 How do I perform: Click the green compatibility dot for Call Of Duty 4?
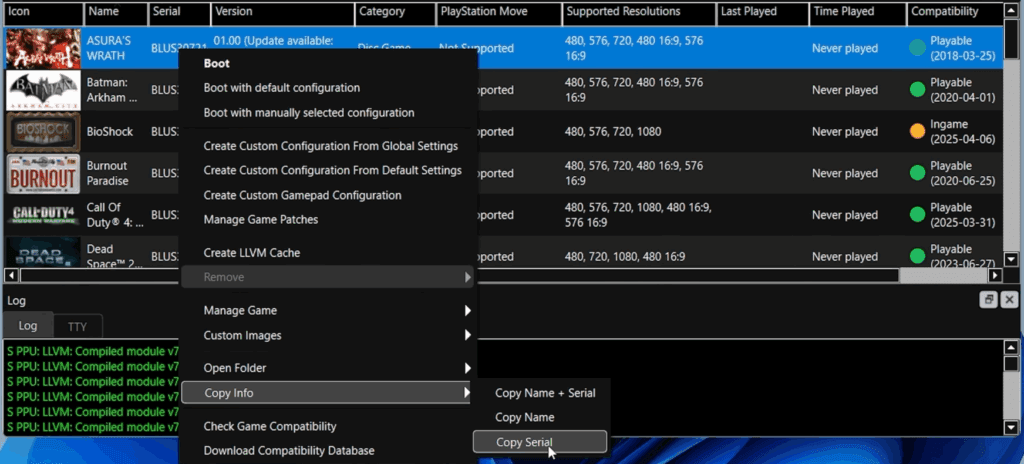click(x=918, y=214)
